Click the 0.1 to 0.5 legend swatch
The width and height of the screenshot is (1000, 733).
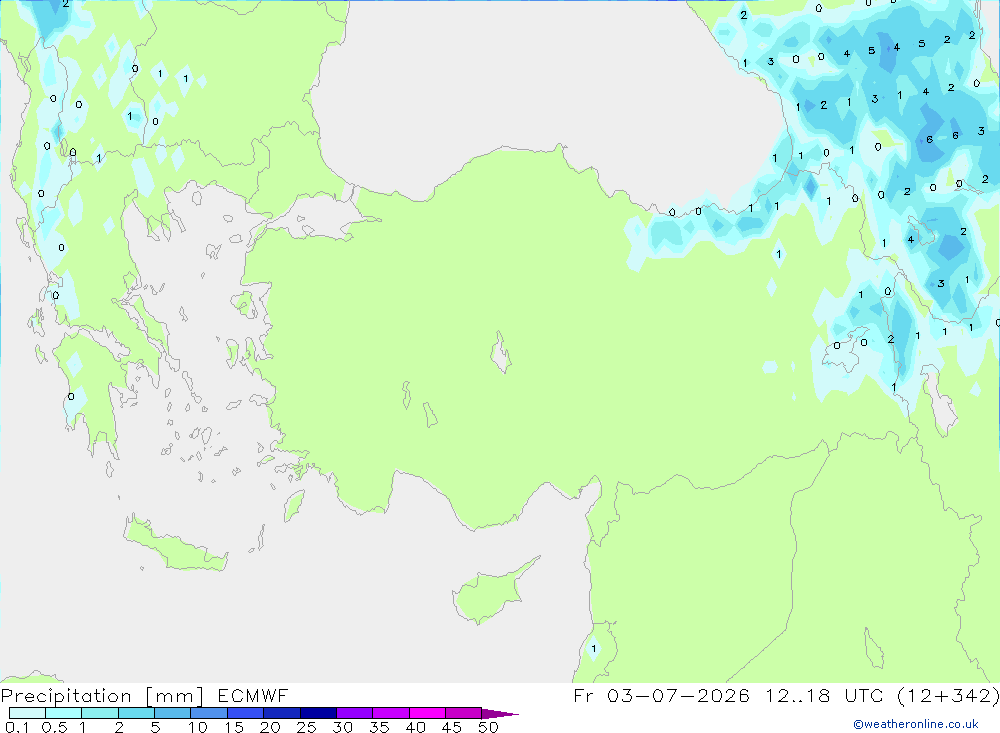(27, 713)
